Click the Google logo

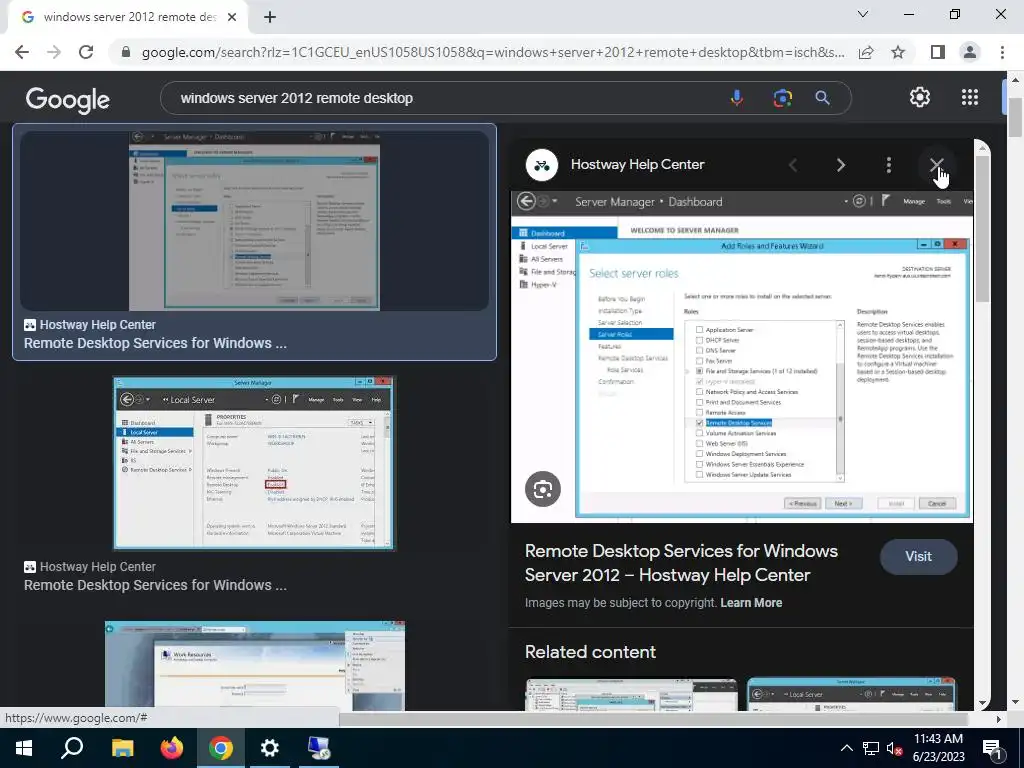68,99
